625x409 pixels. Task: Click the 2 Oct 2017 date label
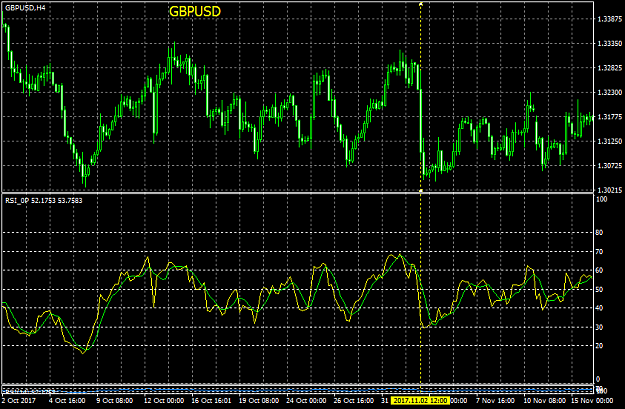pos(19,401)
